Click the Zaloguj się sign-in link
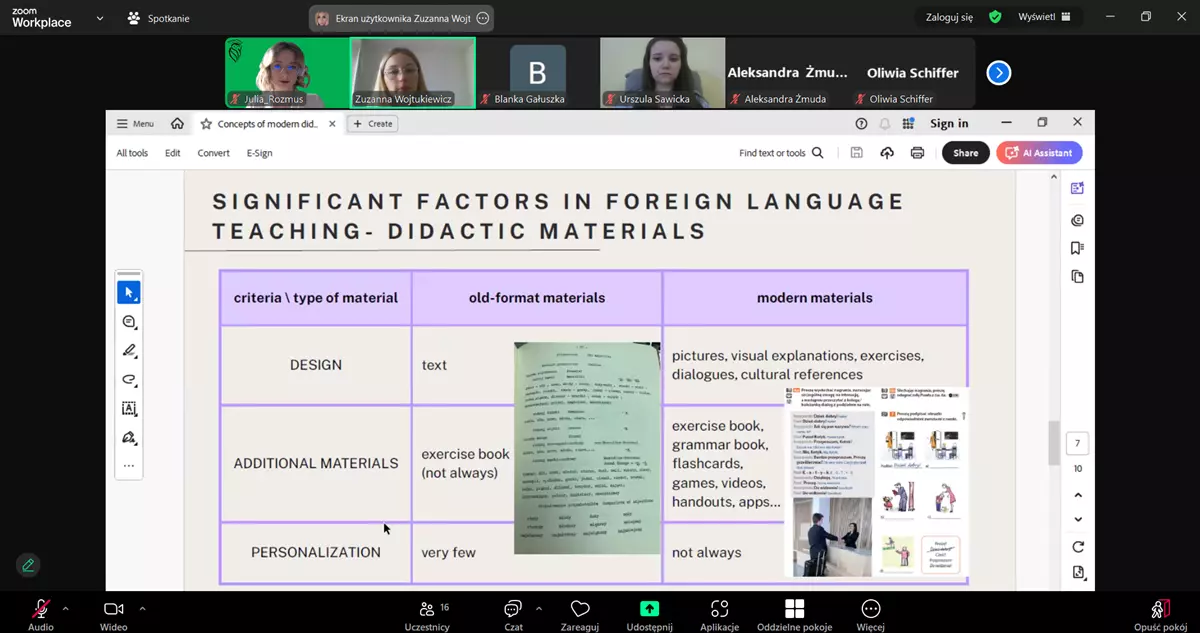This screenshot has height=633, width=1200. pos(948,17)
